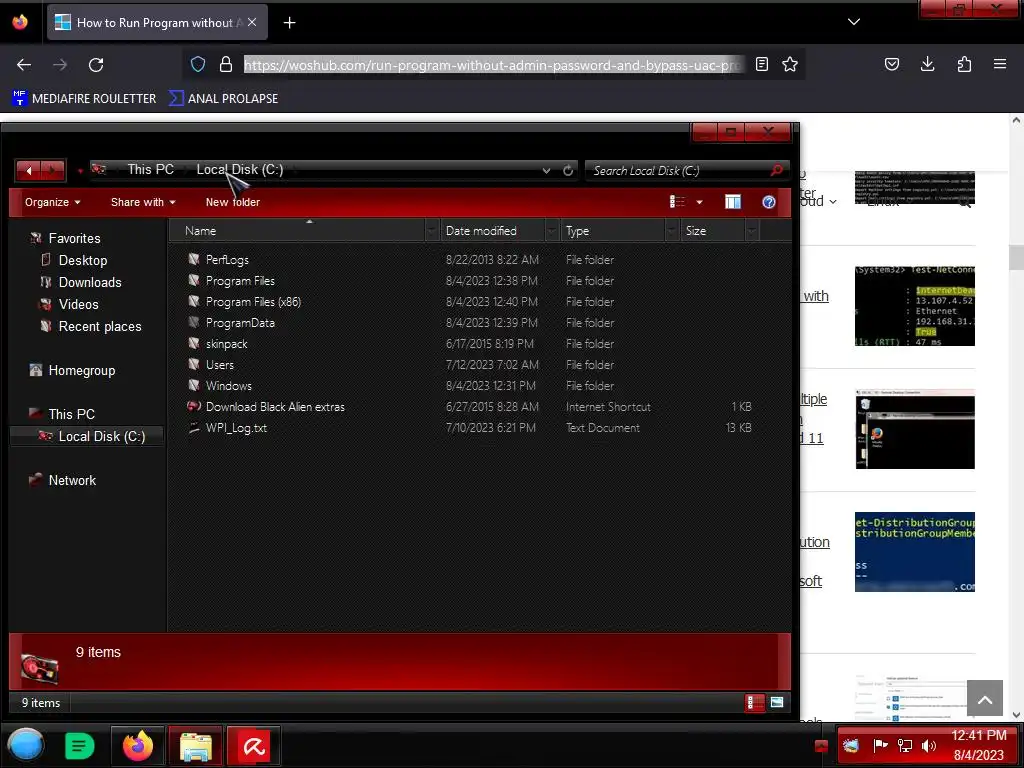The height and width of the screenshot is (768, 1024).
Task: Click the Start orb on taskbar
Action: click(26, 745)
